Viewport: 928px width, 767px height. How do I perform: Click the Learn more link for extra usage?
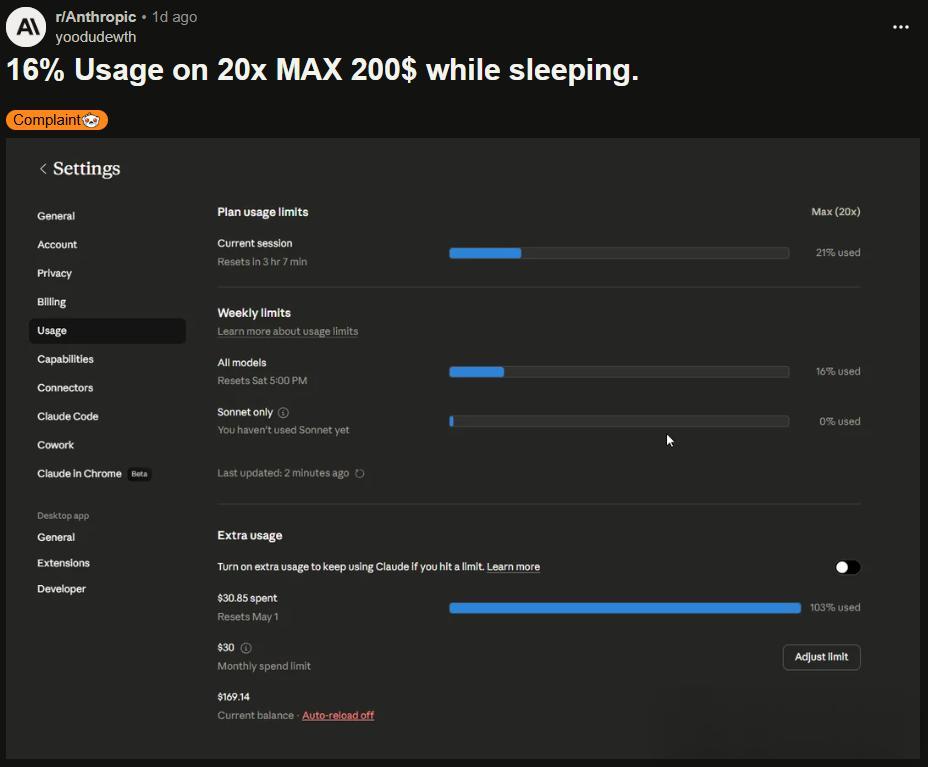[513, 567]
